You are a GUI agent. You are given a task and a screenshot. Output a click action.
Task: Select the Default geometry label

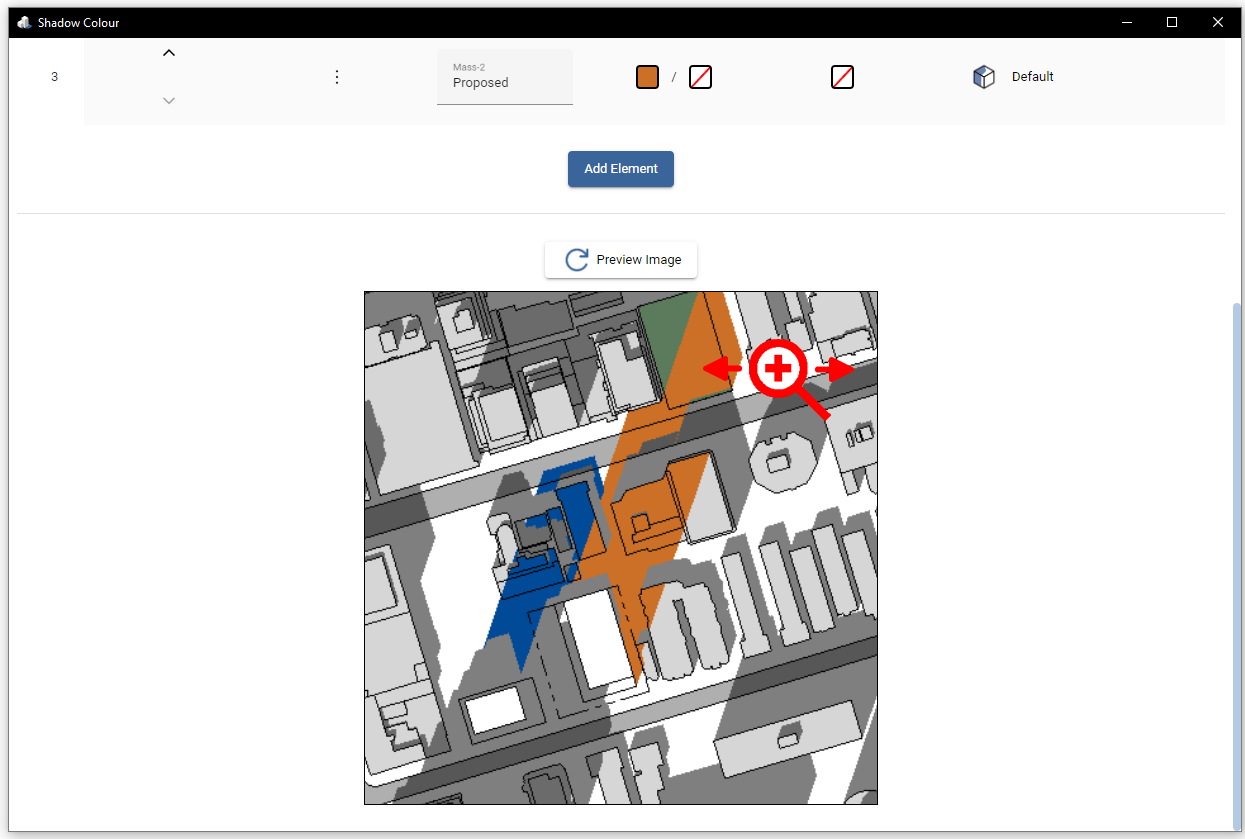point(1032,76)
